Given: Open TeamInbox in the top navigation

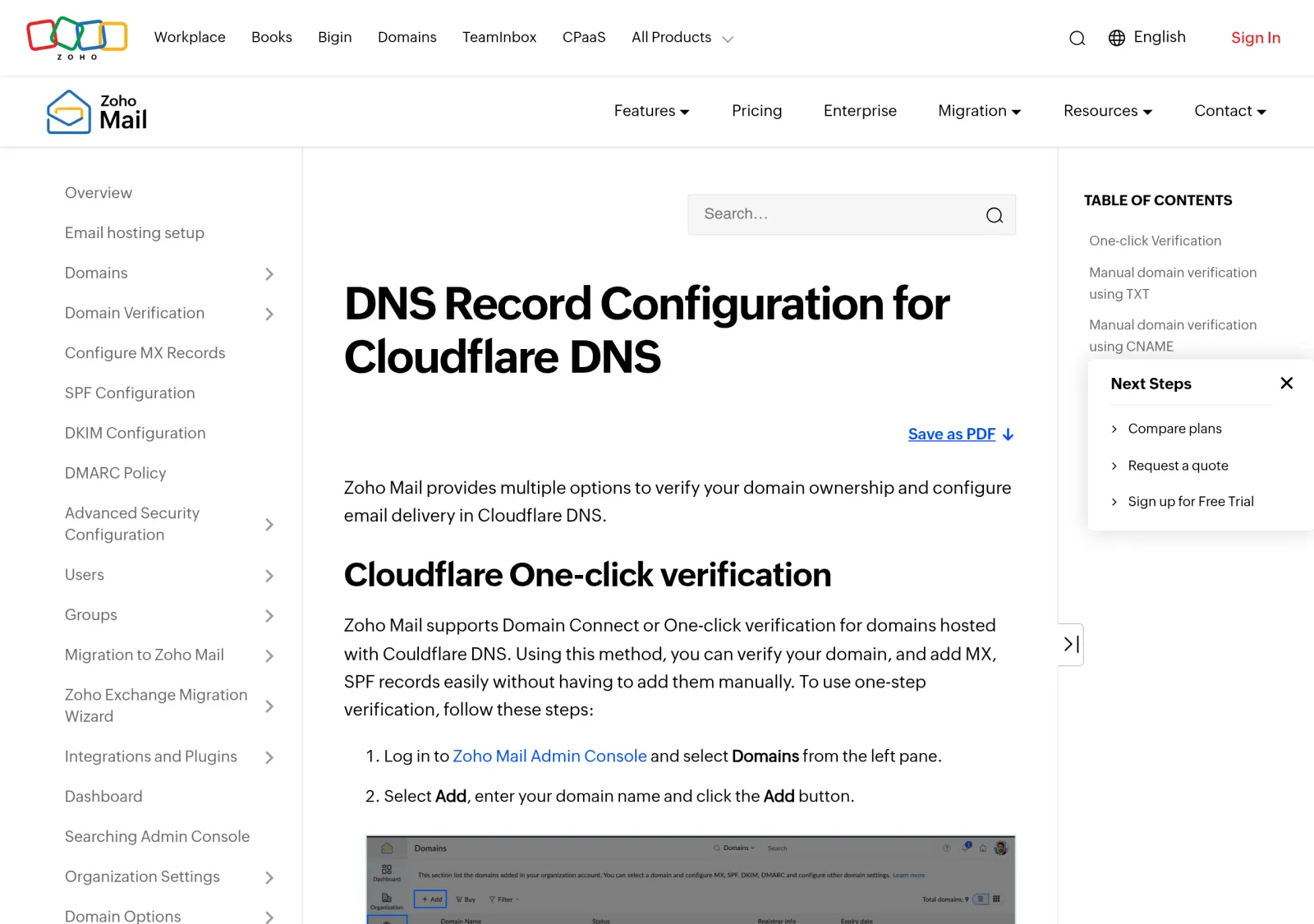Looking at the screenshot, I should click(x=499, y=37).
